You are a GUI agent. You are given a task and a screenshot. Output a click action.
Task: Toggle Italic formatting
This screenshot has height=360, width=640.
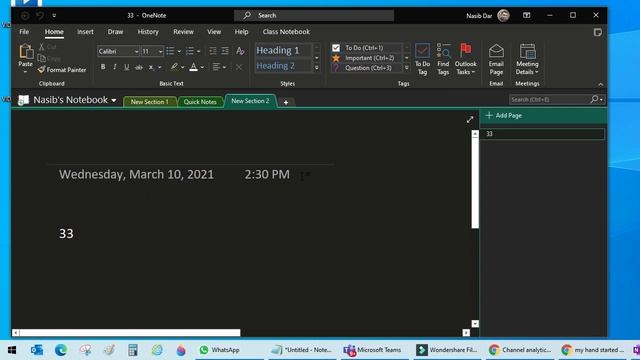click(115, 67)
